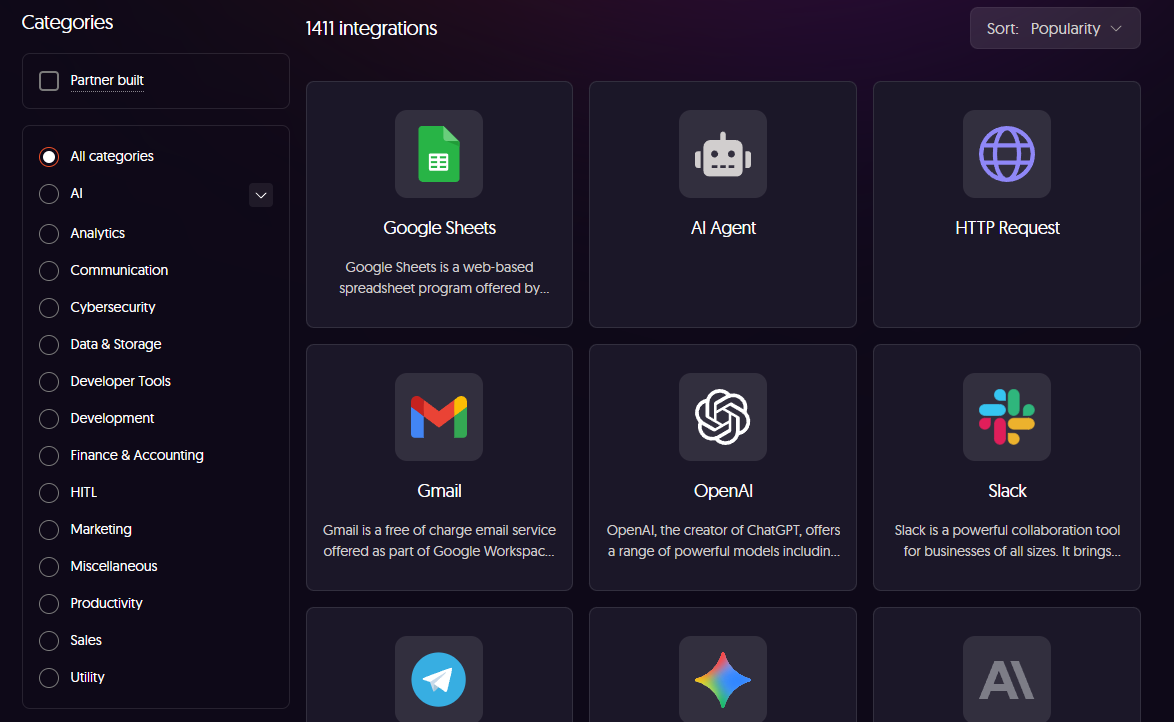Pick the Miscellaneous radio button
This screenshot has height=722, width=1174.
tap(49, 567)
